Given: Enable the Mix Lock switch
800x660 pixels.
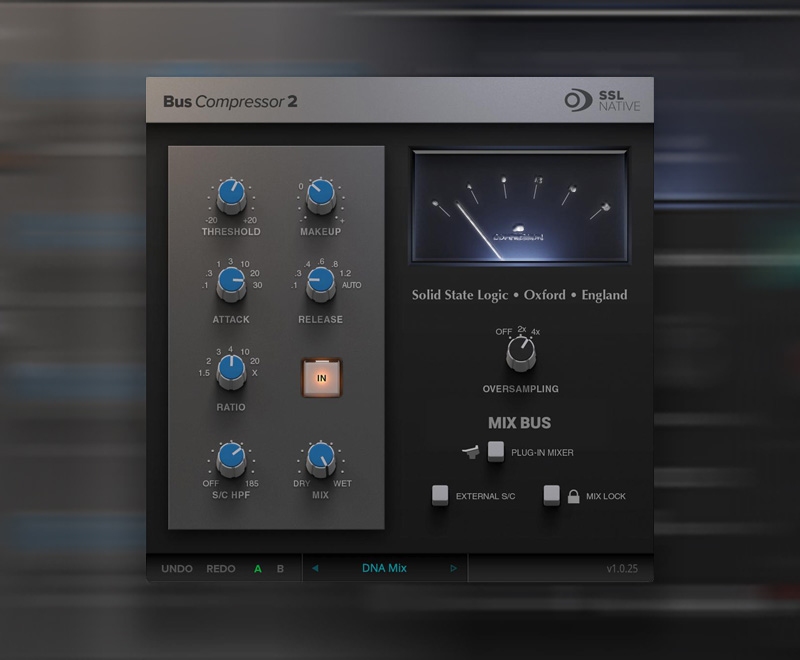Looking at the screenshot, I should point(552,495).
